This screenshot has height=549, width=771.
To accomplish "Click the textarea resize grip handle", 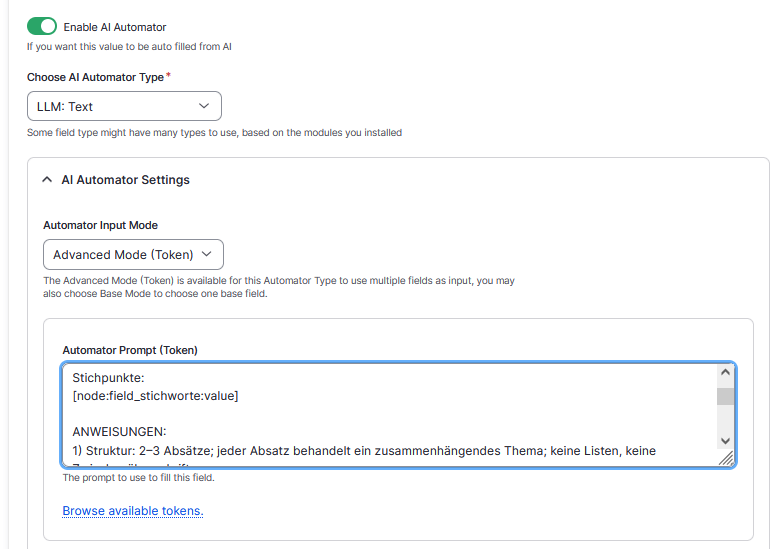I will 726,458.
